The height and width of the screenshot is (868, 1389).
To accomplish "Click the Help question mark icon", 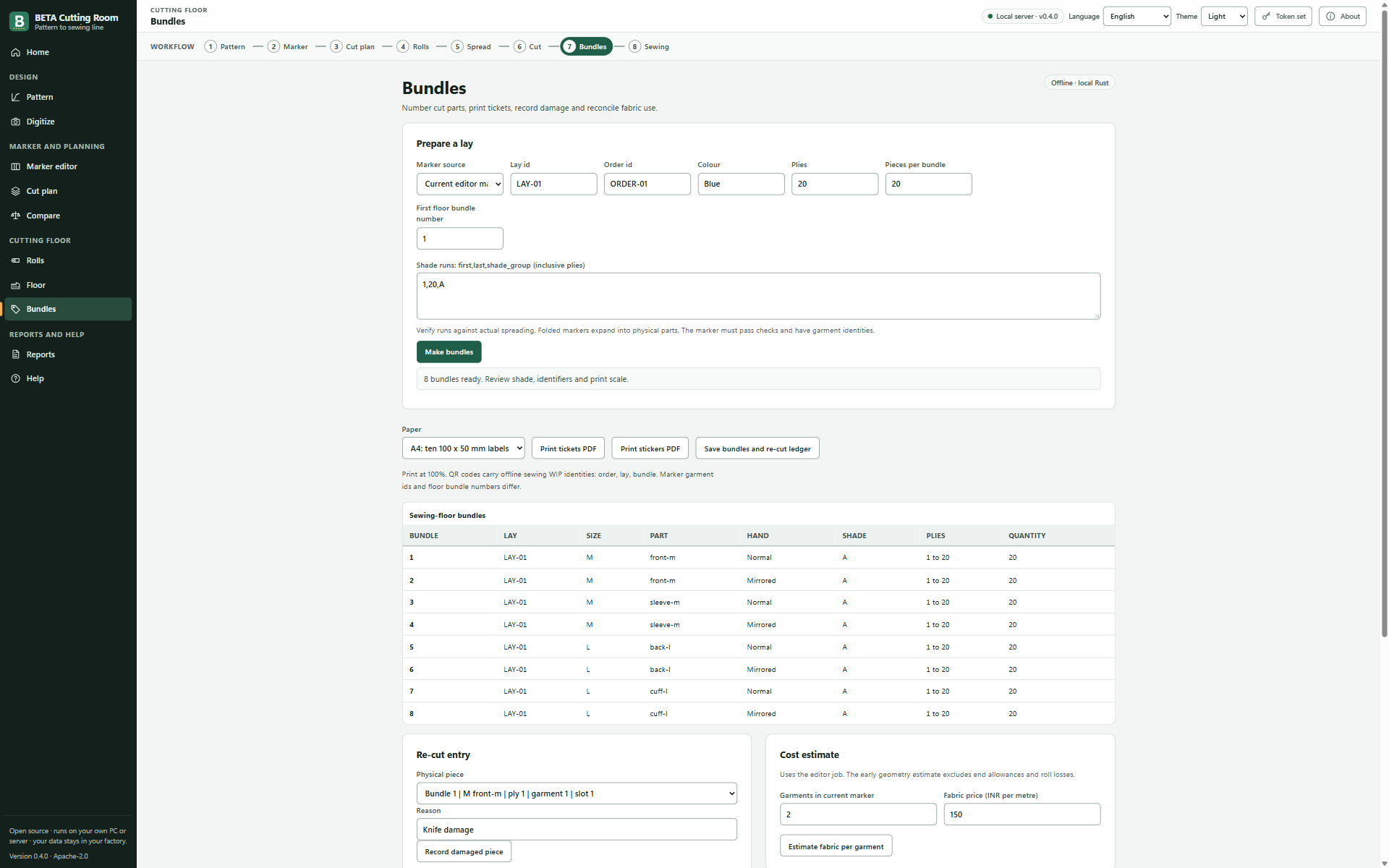I will pos(15,378).
